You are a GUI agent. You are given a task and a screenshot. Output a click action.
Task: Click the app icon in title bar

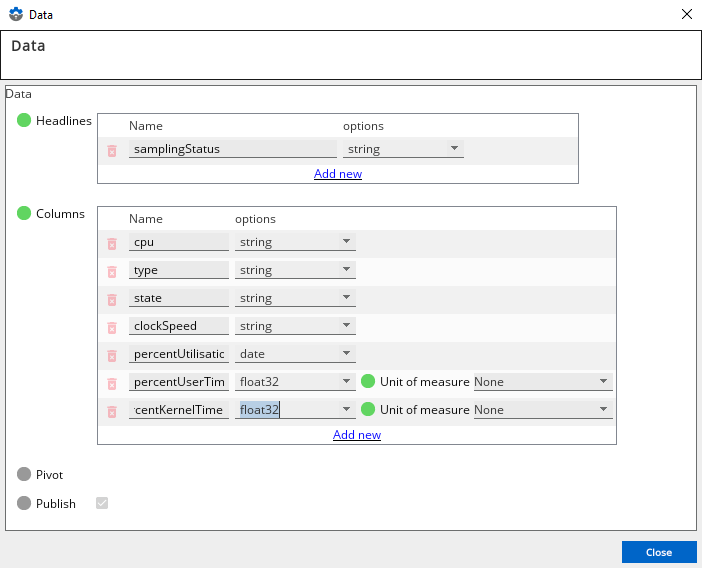pos(16,14)
